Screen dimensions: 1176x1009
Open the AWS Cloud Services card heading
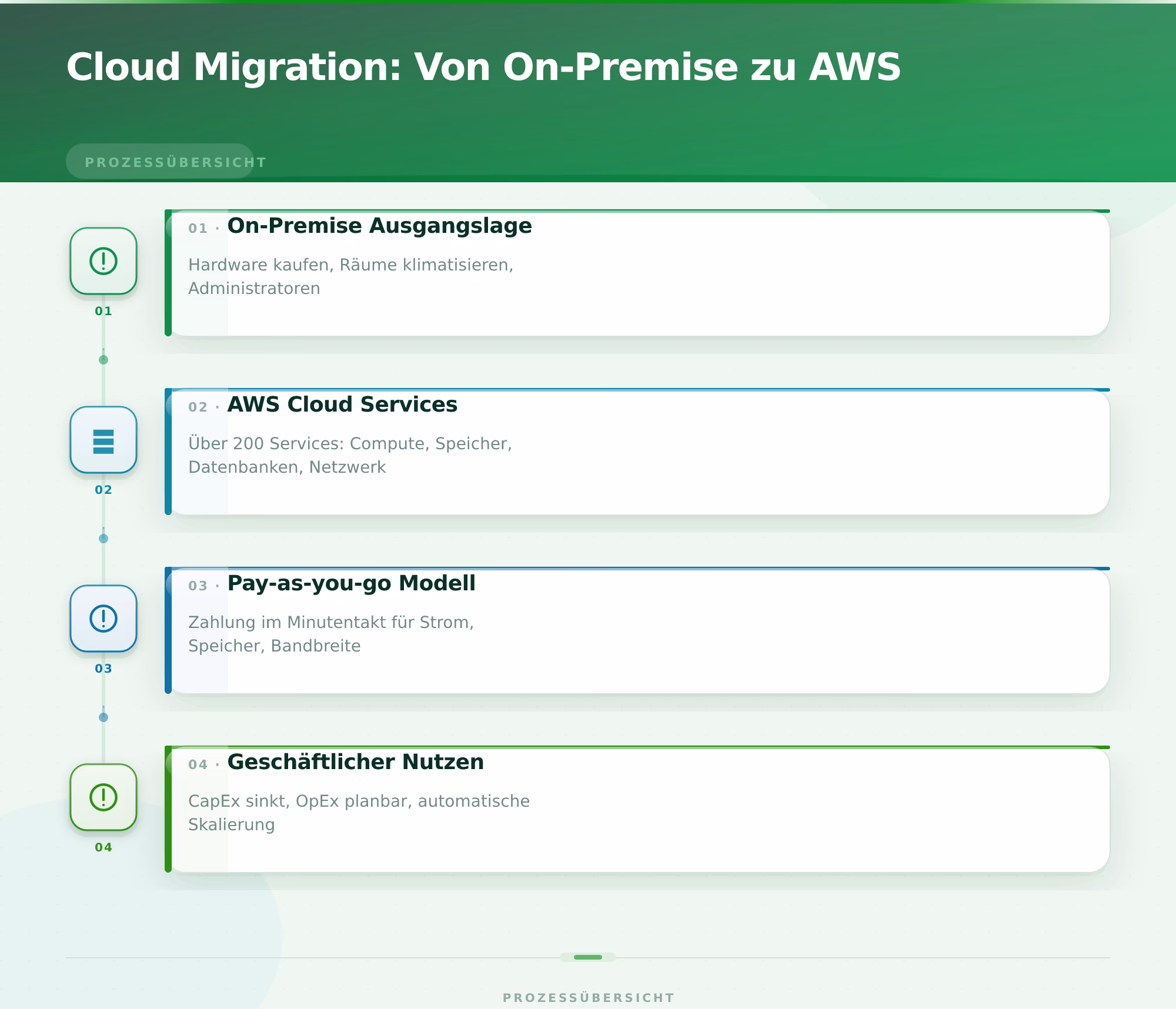342,405
